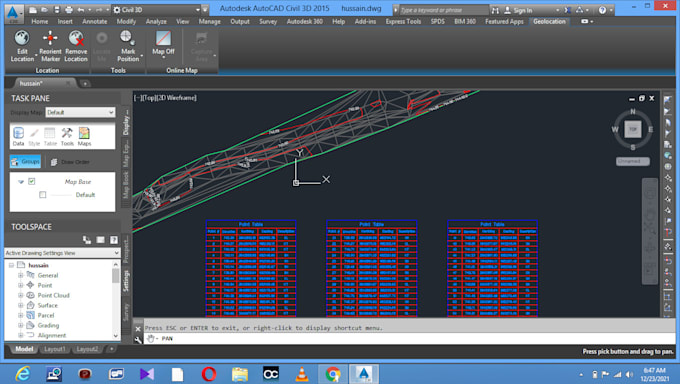The image size is (680, 384).
Task: Open File Explorer from the taskbar
Action: pyautogui.click(x=240, y=374)
